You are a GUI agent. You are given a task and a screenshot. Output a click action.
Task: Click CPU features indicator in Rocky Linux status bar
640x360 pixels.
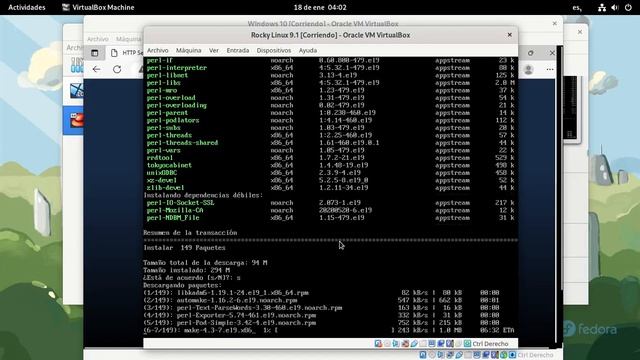(449, 343)
